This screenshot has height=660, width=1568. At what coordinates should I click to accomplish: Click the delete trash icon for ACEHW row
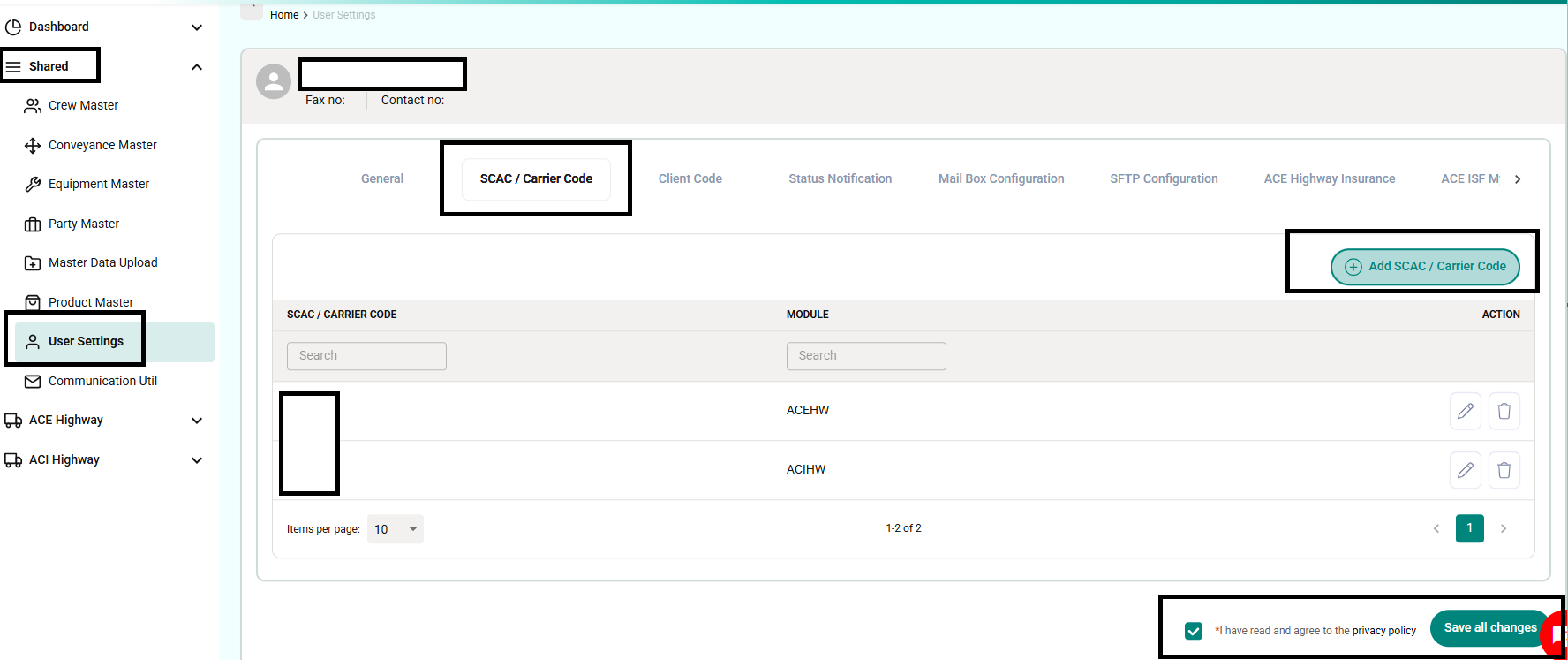1504,411
